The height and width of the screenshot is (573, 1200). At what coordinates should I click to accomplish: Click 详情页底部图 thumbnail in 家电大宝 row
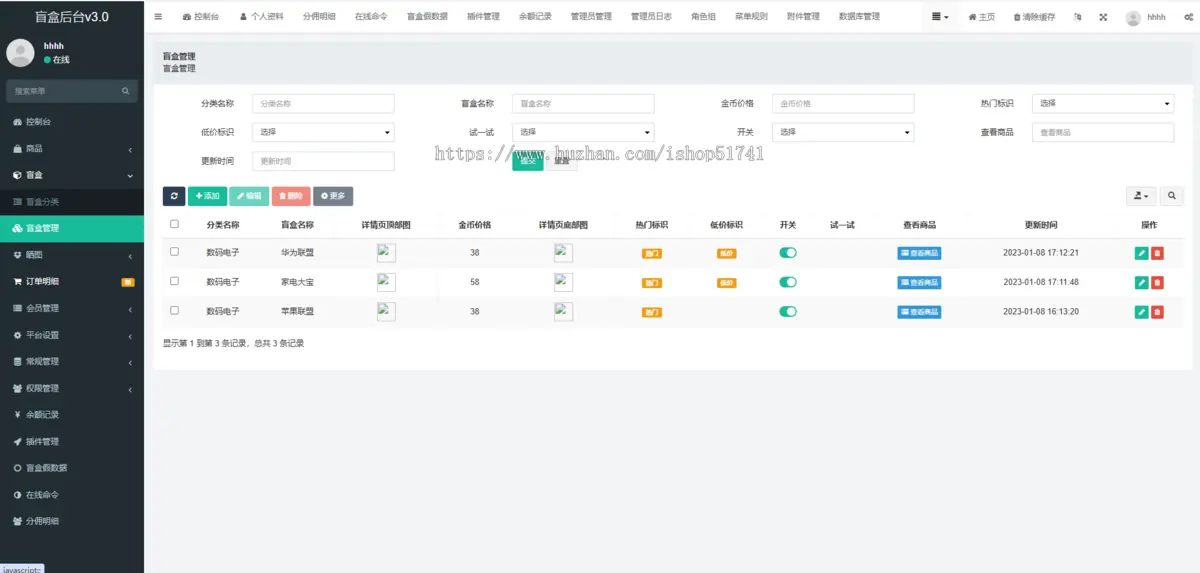coord(563,282)
